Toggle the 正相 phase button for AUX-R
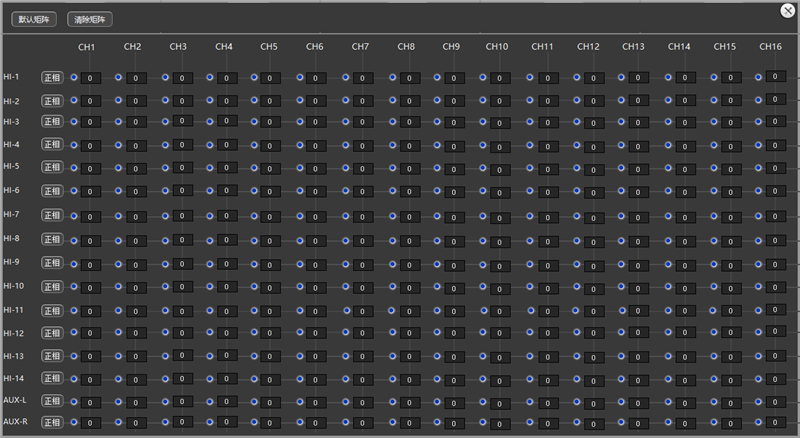This screenshot has height=438, width=800. tap(51, 423)
